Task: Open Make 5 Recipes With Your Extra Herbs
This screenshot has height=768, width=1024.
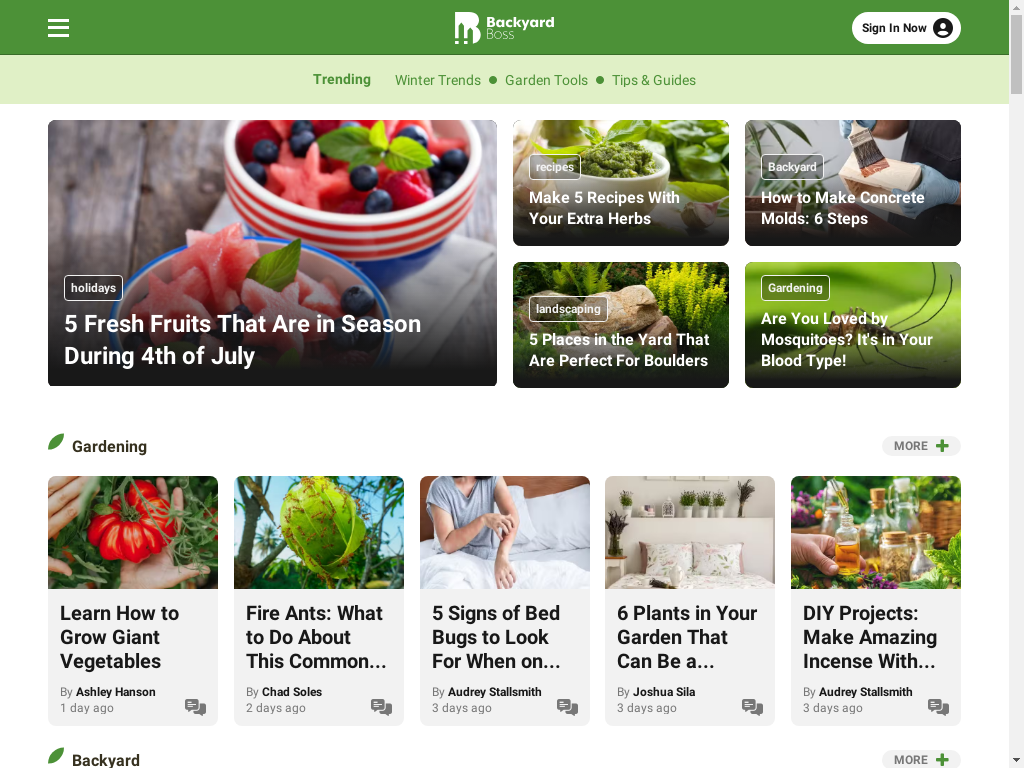Action: (x=604, y=208)
